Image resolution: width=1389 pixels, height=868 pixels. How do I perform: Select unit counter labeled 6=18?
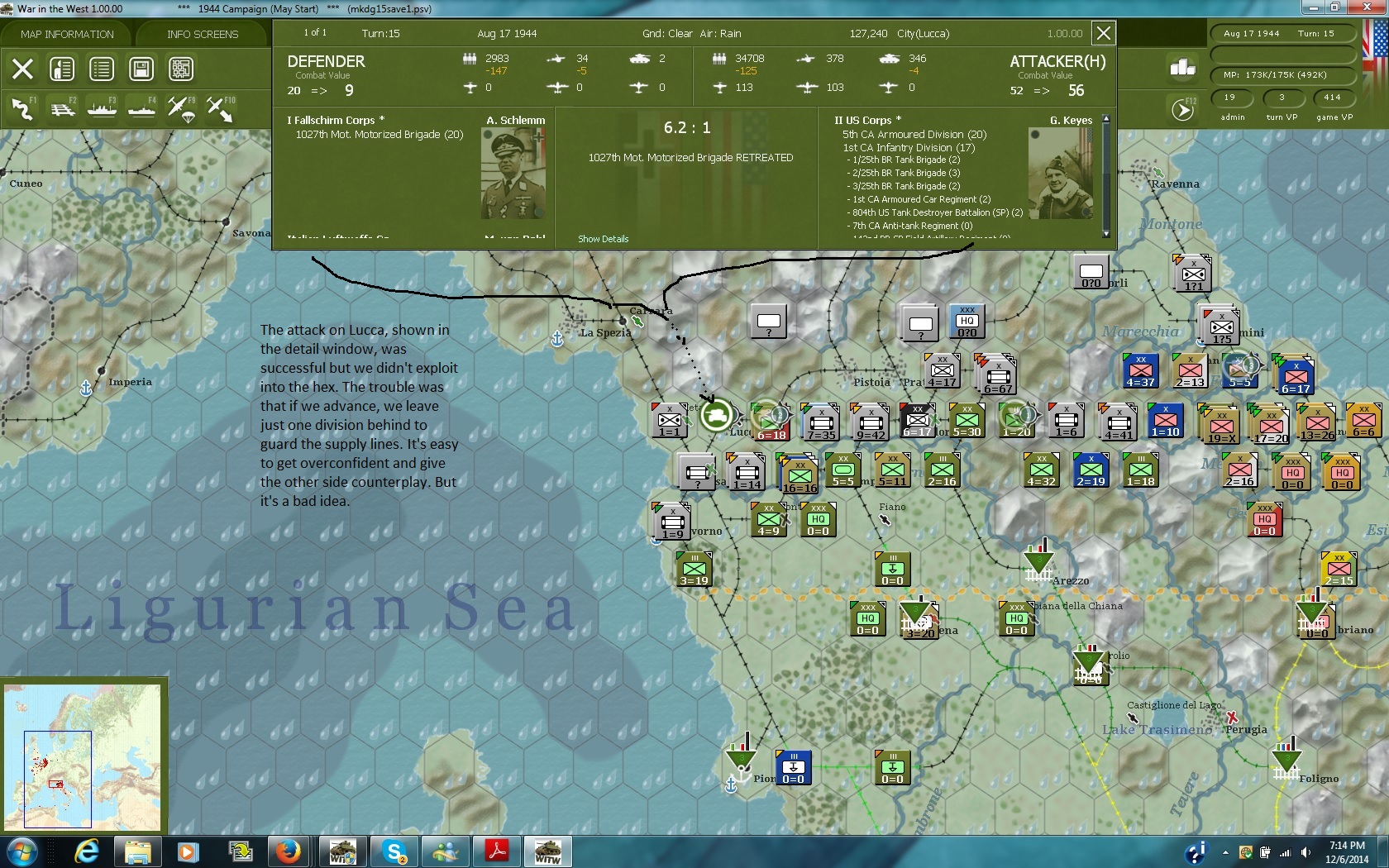click(x=770, y=421)
